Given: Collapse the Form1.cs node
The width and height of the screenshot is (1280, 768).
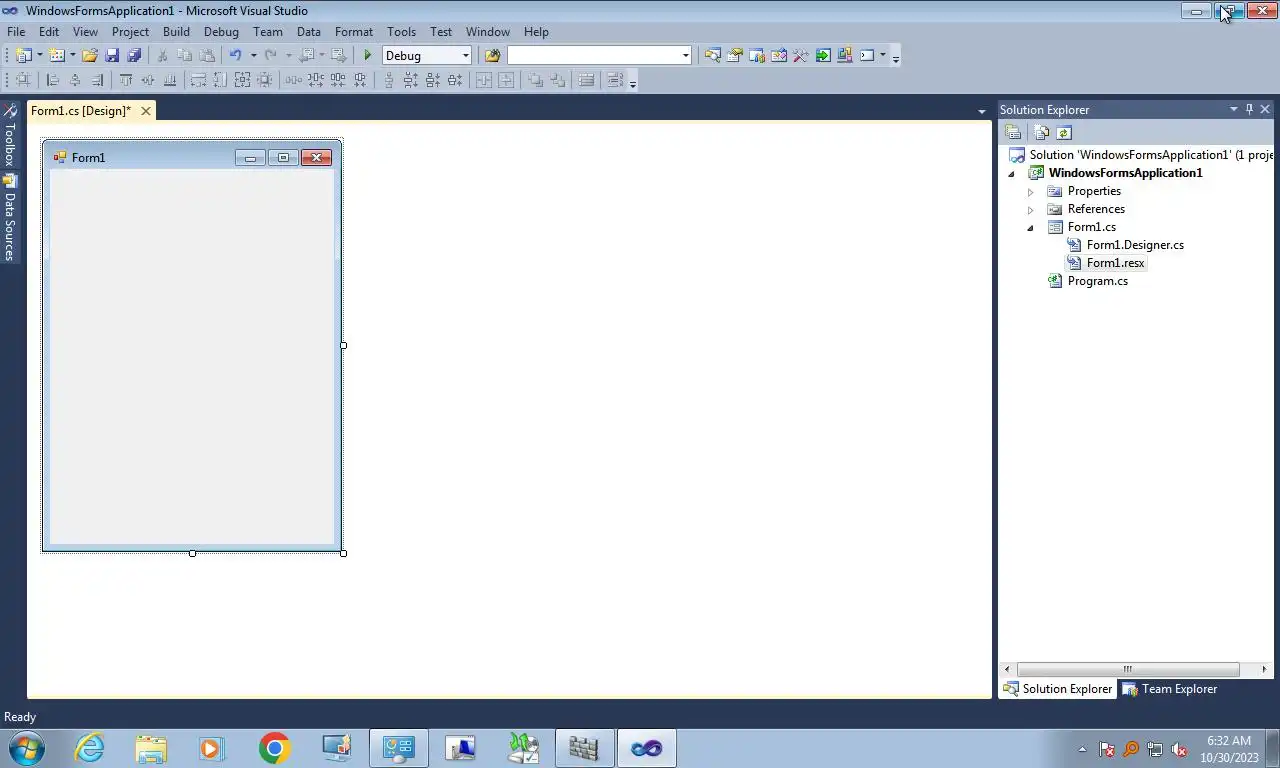Looking at the screenshot, I should click(1030, 227).
